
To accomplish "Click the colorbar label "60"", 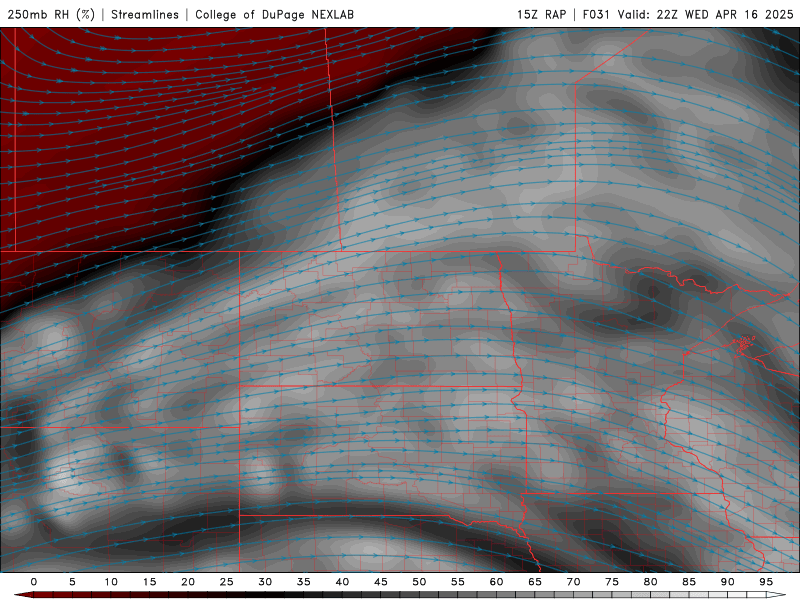I will point(496,582).
